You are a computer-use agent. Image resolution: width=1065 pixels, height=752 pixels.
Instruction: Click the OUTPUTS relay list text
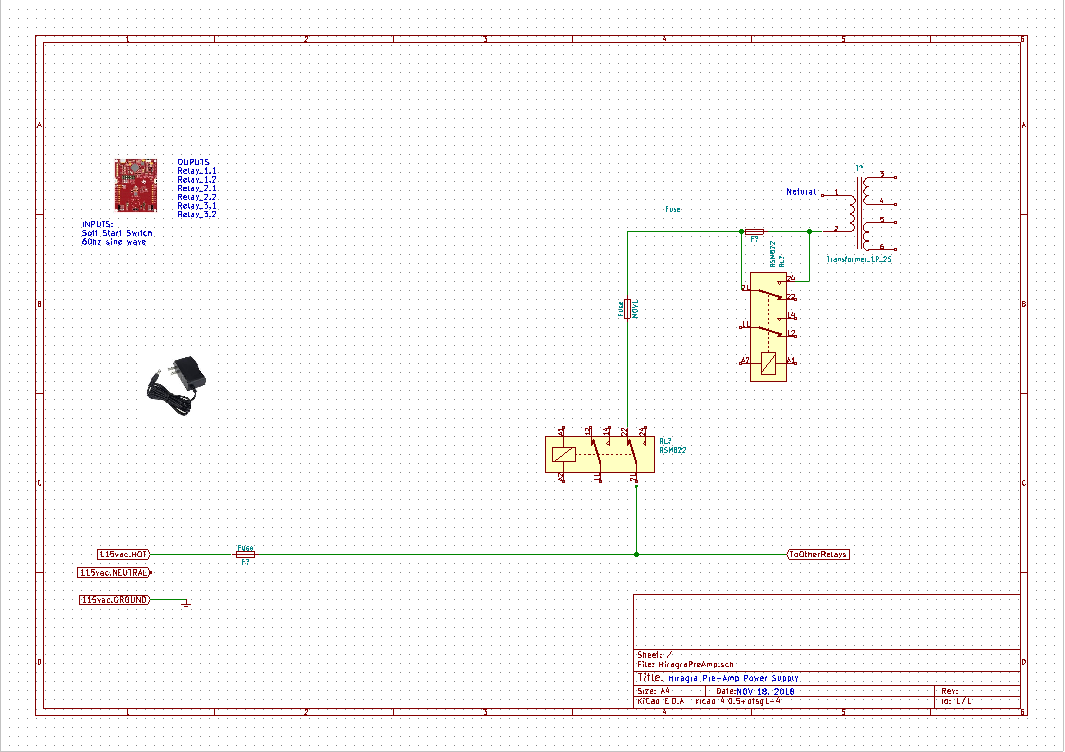[197, 188]
